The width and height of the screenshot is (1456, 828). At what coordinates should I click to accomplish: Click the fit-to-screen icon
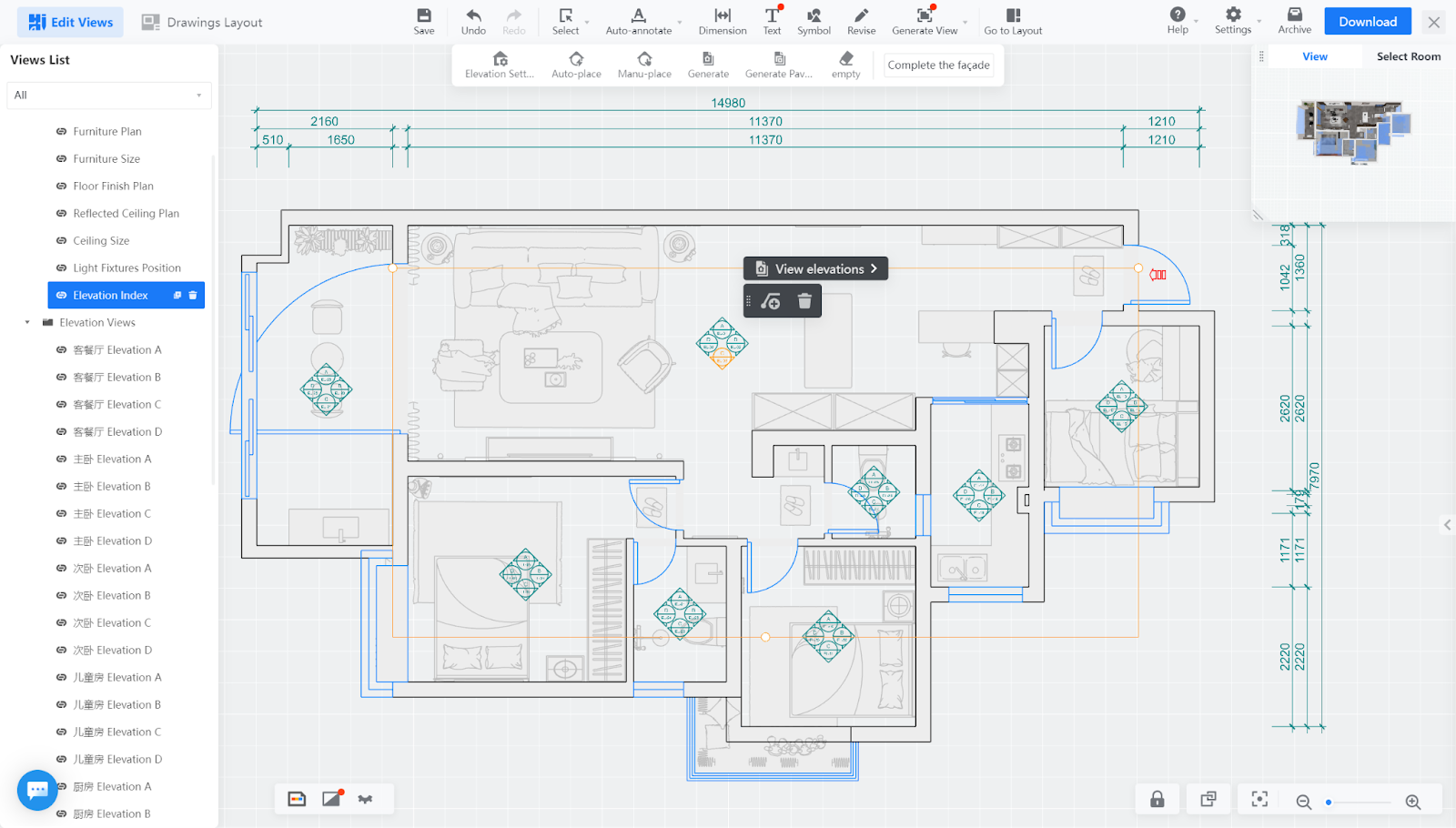pos(1259,799)
